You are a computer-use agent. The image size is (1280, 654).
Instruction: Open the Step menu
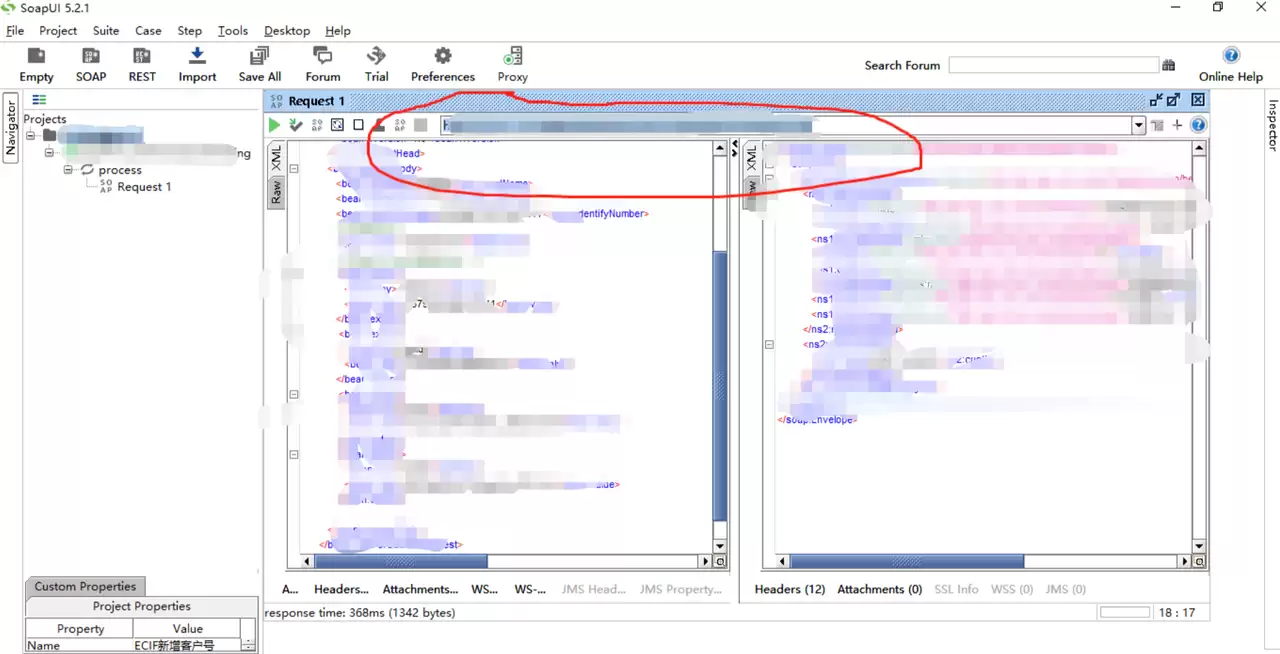tap(189, 30)
